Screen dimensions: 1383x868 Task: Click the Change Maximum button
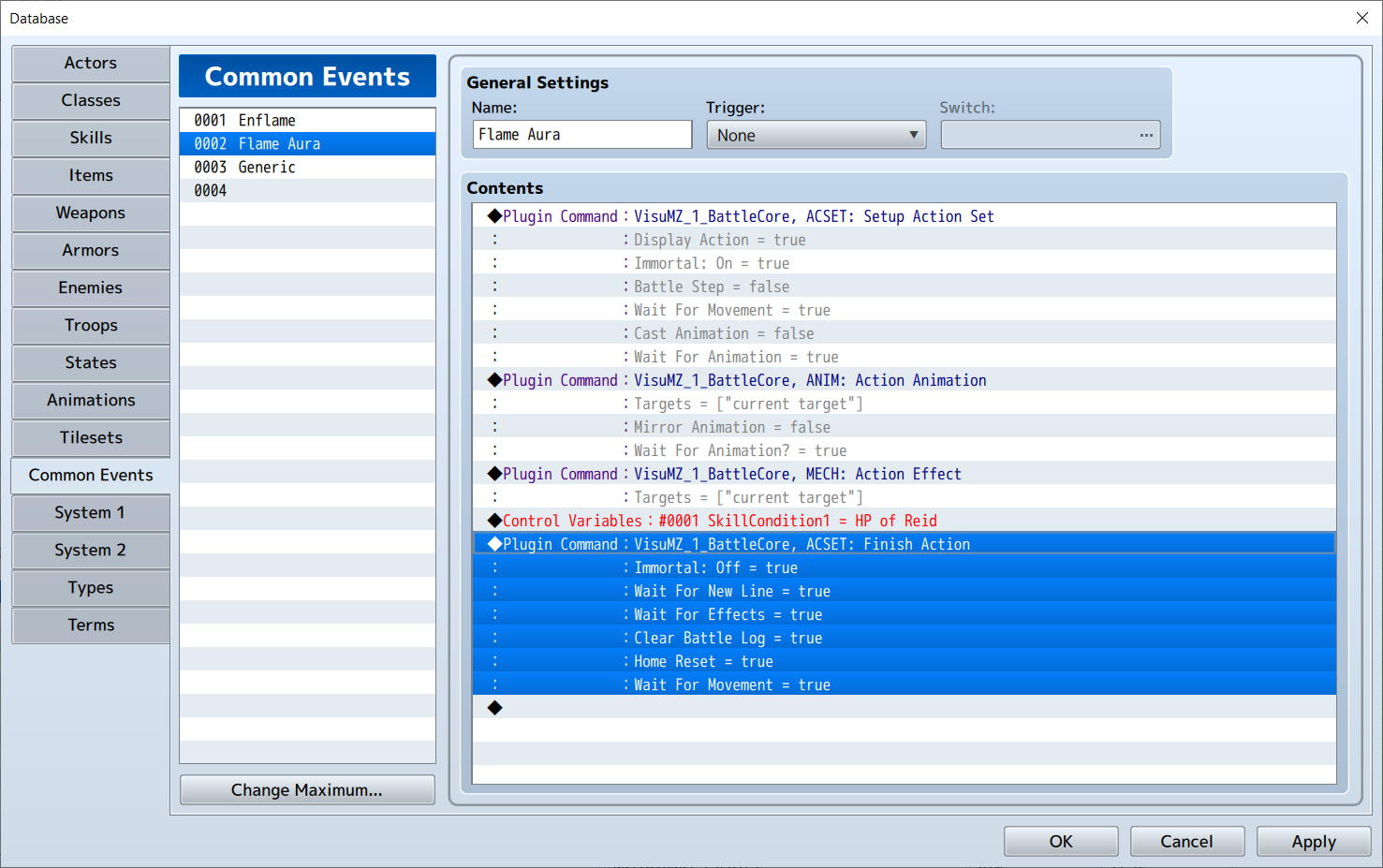[x=307, y=789]
